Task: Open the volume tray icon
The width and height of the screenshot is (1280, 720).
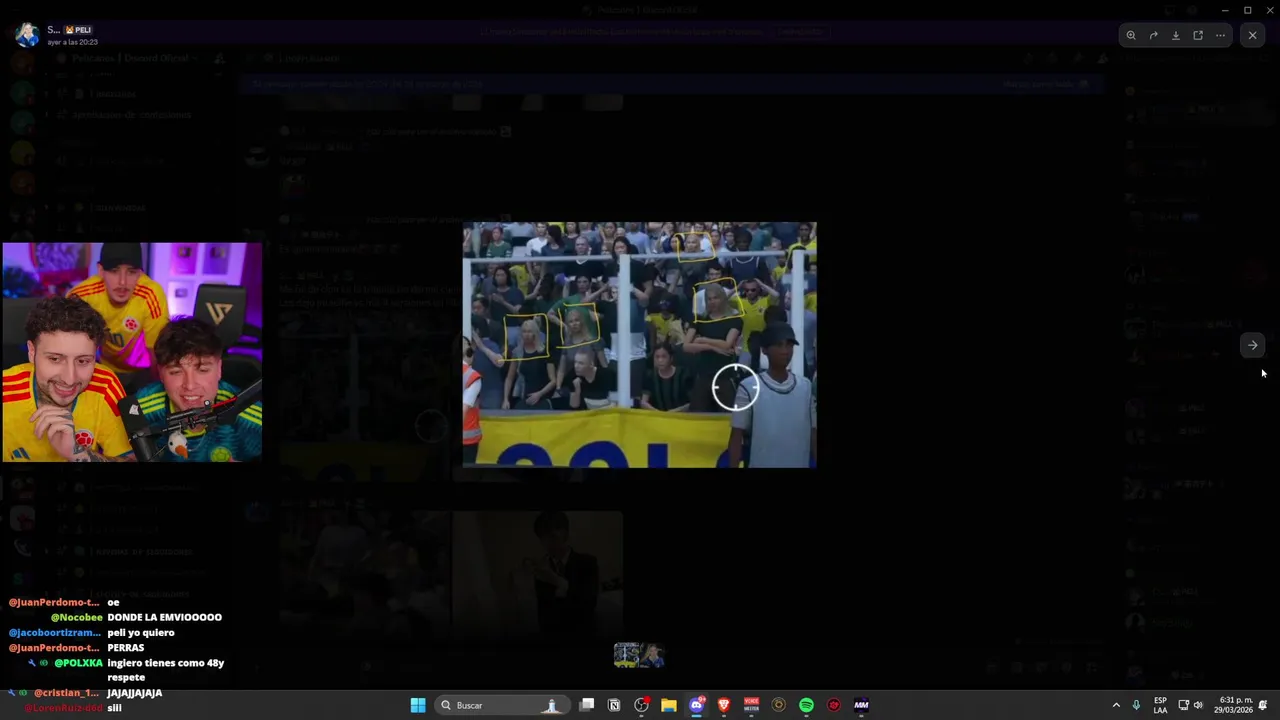Action: [1198, 705]
